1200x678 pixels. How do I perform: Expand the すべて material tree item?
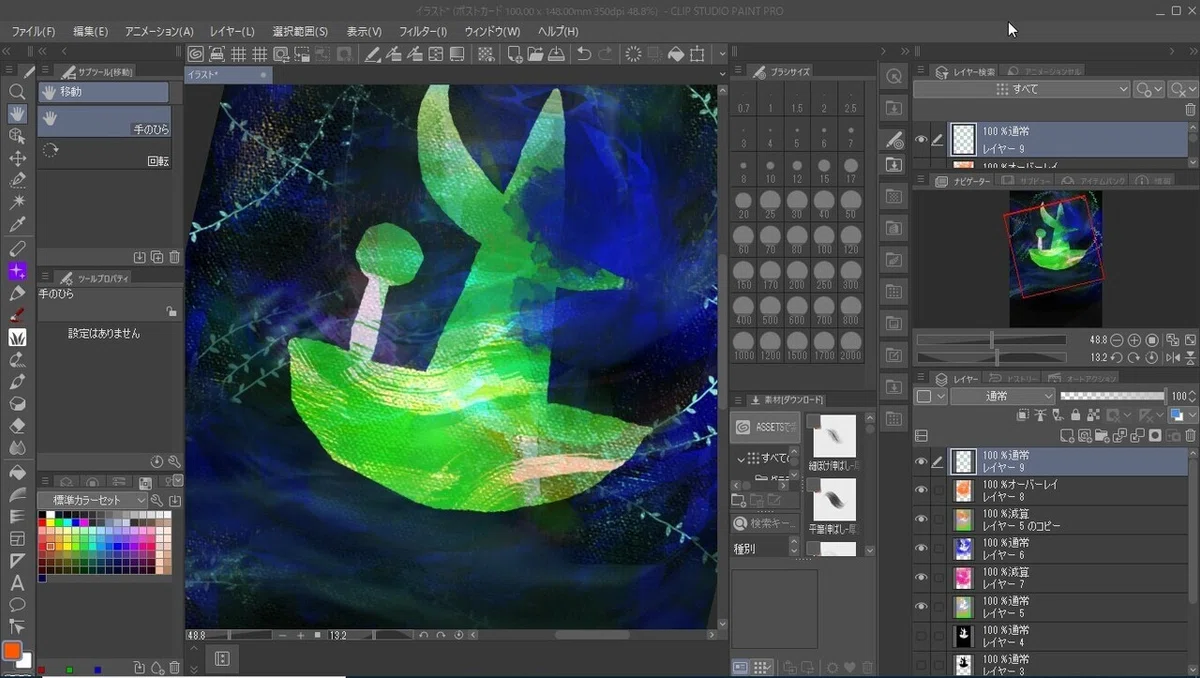pos(743,458)
